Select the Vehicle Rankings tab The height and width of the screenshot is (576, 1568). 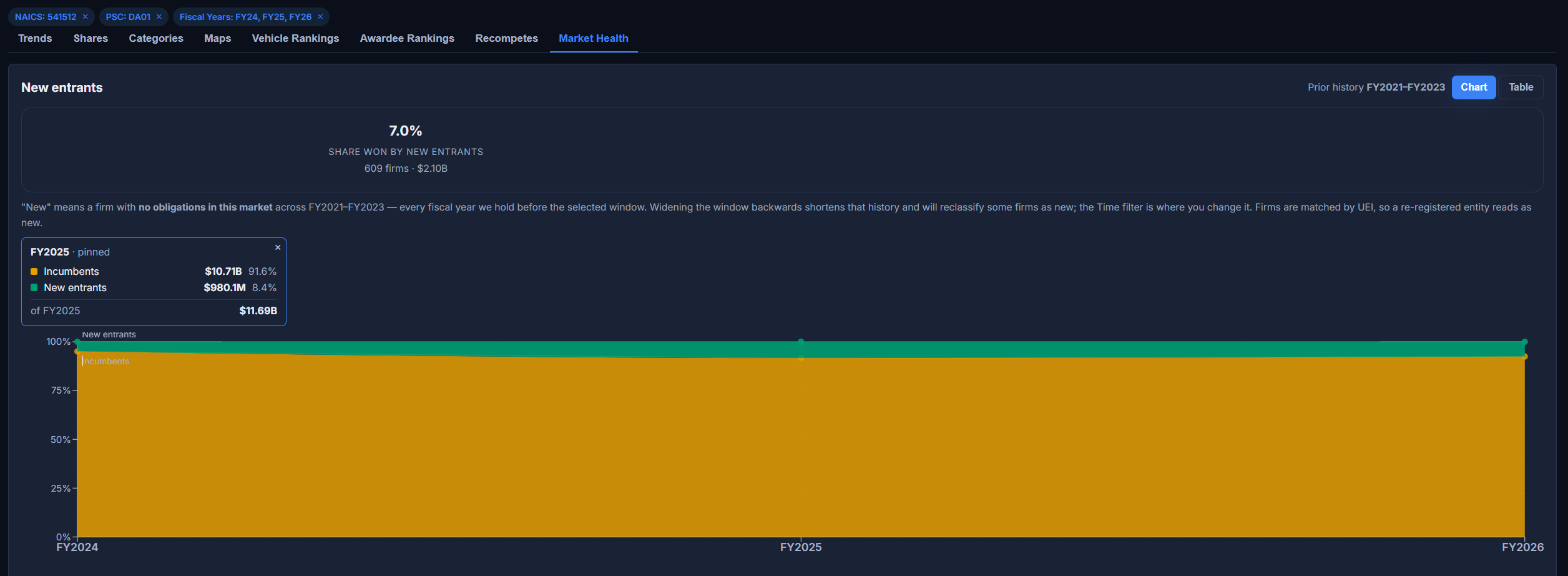tap(295, 38)
